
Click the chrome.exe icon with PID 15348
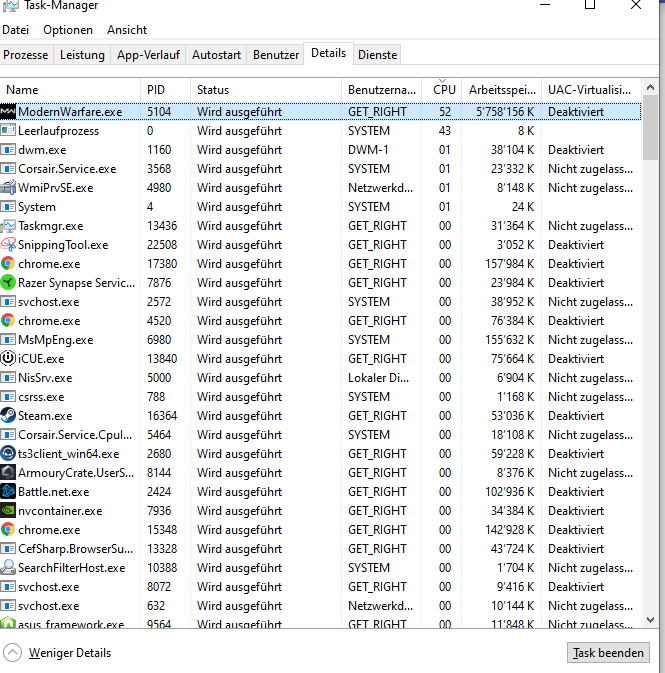click(x=8, y=530)
